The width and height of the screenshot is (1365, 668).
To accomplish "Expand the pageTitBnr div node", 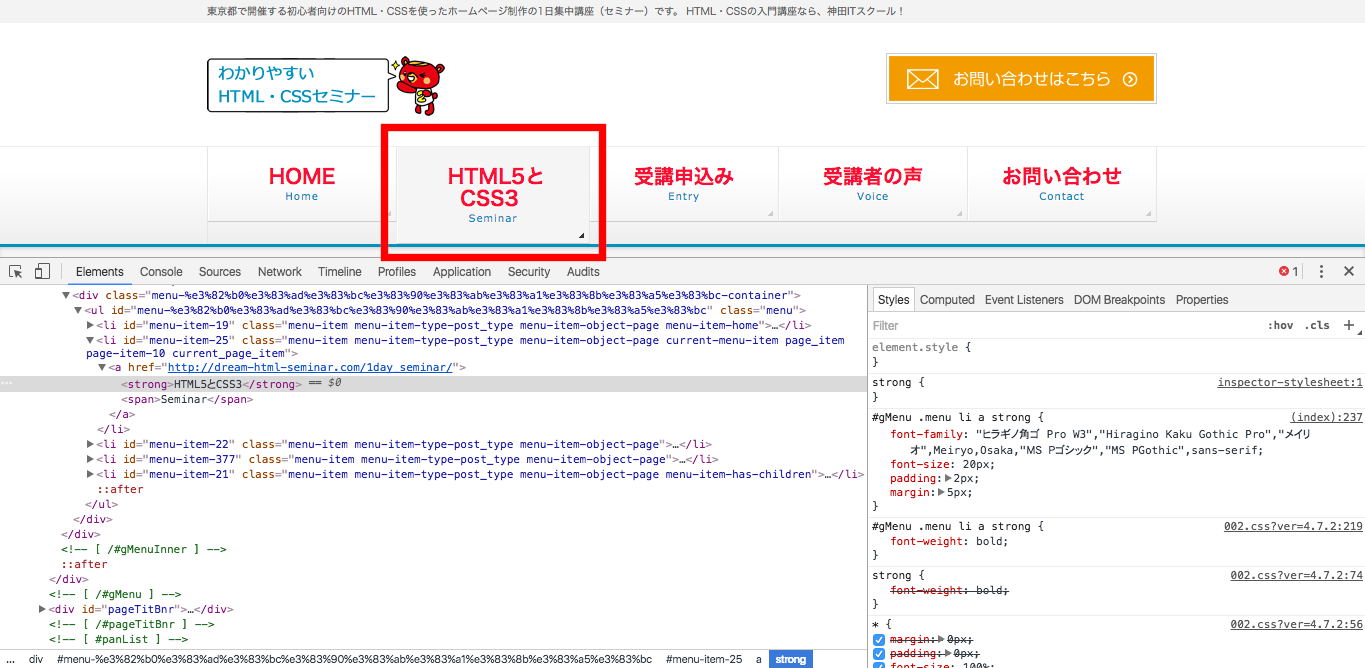I will click(x=43, y=609).
